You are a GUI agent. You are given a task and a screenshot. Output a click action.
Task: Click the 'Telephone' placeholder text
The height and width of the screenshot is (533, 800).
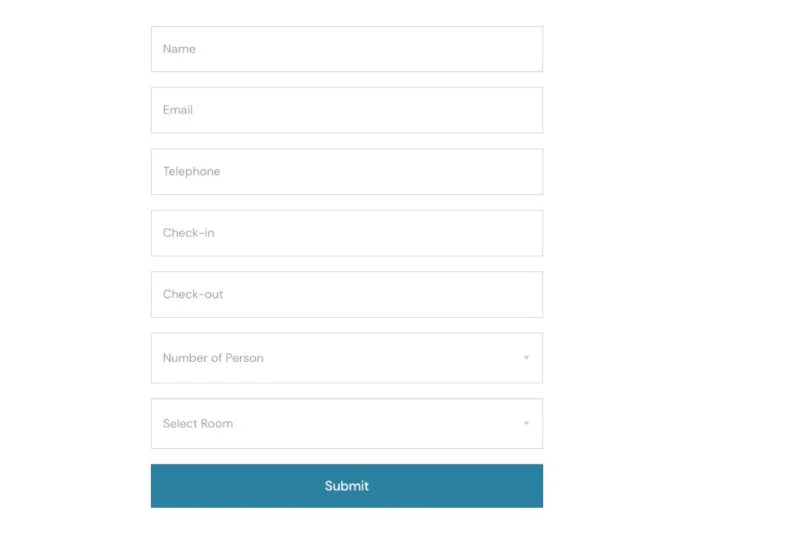[191, 171]
